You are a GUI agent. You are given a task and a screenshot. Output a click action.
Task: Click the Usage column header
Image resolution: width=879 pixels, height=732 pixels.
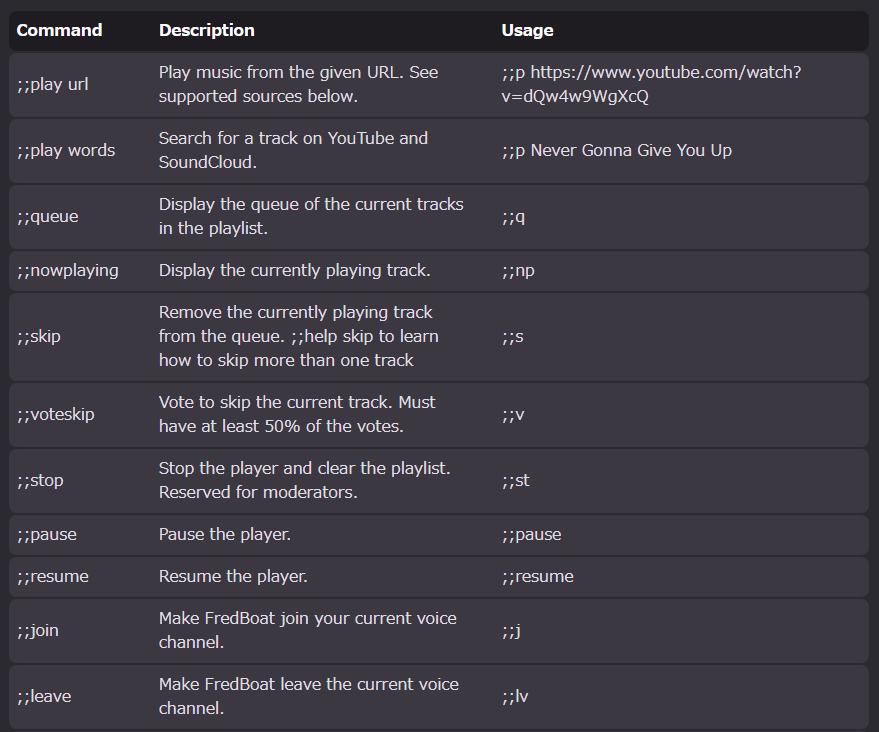click(527, 30)
